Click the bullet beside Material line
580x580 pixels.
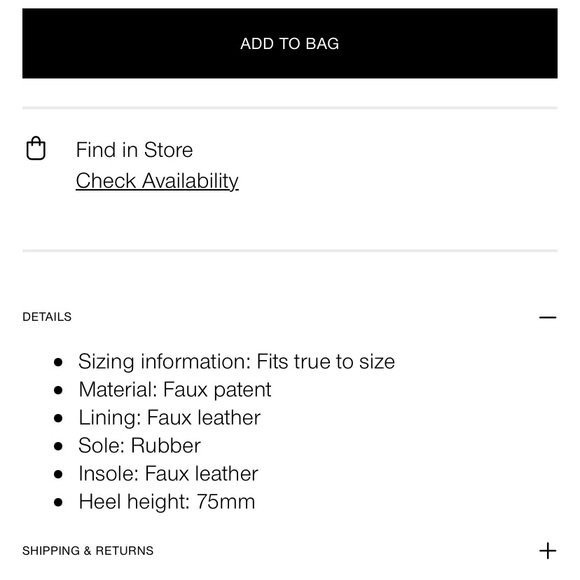tap(58, 390)
